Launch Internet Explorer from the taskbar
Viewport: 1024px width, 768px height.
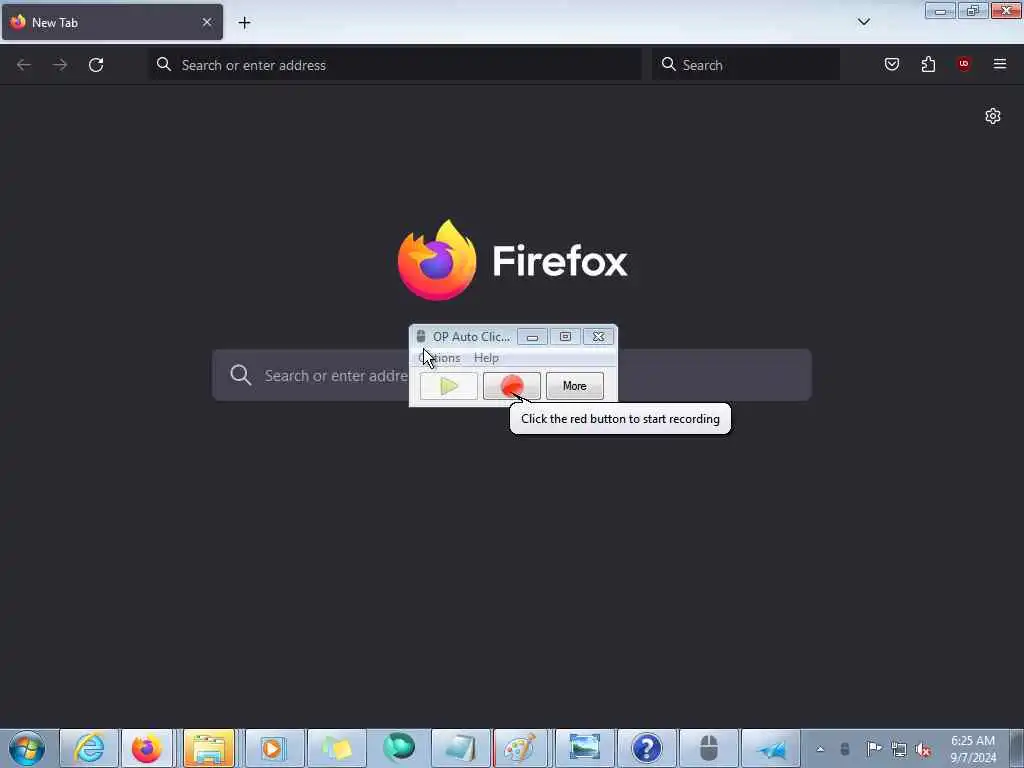89,748
